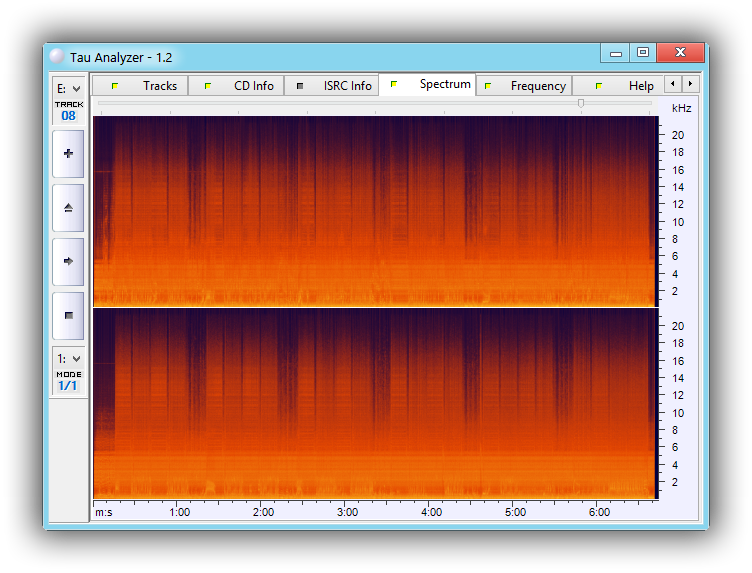This screenshot has width=752, height=573.
Task: Click the slider thumb above the spectrum
Action: (581, 103)
